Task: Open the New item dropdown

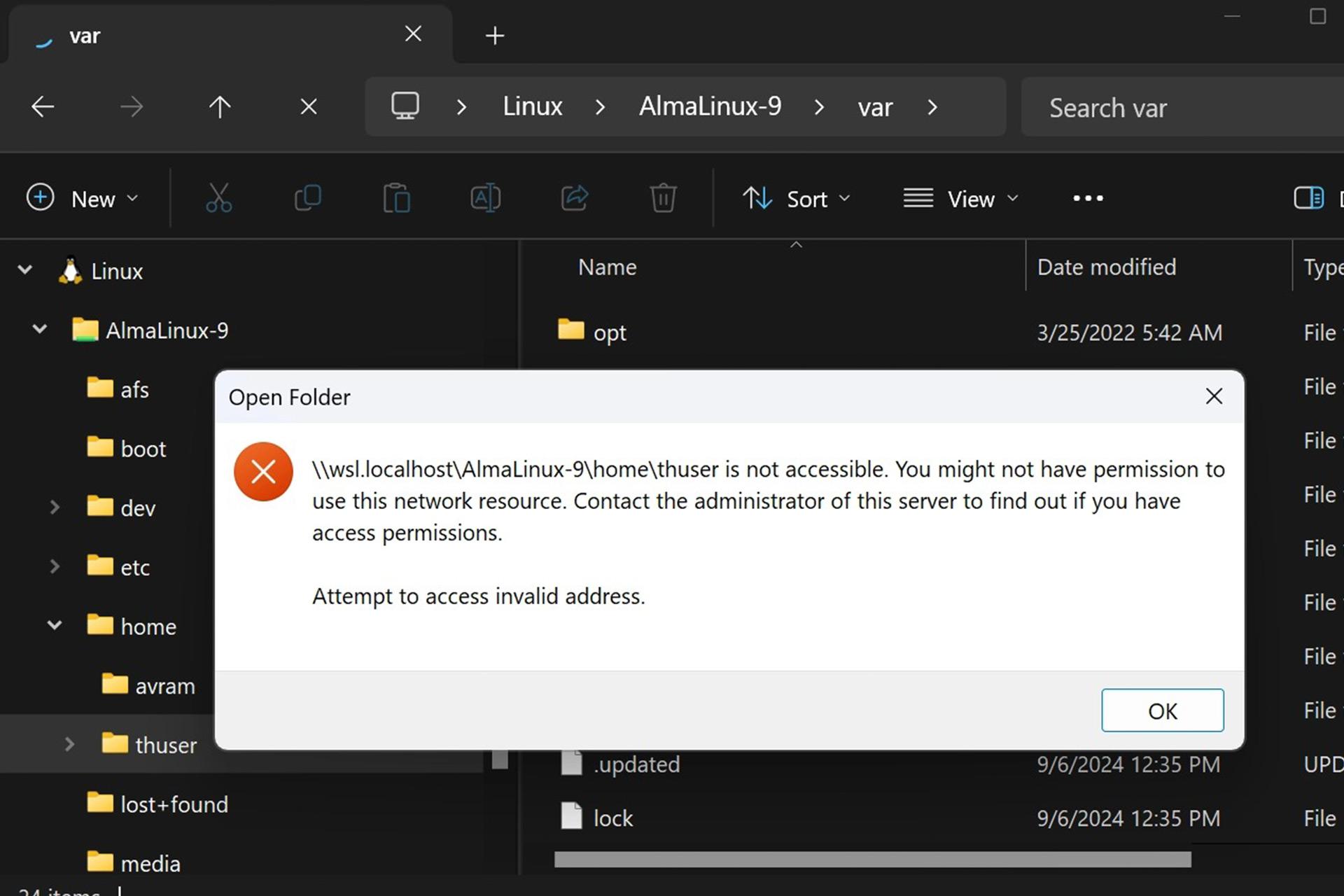Action: click(83, 199)
